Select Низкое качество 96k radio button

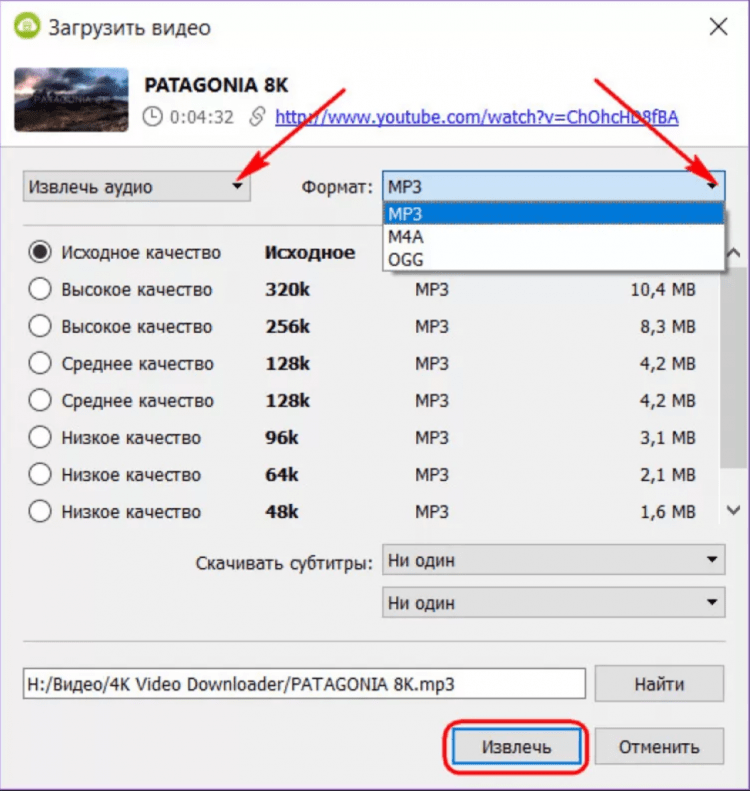click(41, 438)
